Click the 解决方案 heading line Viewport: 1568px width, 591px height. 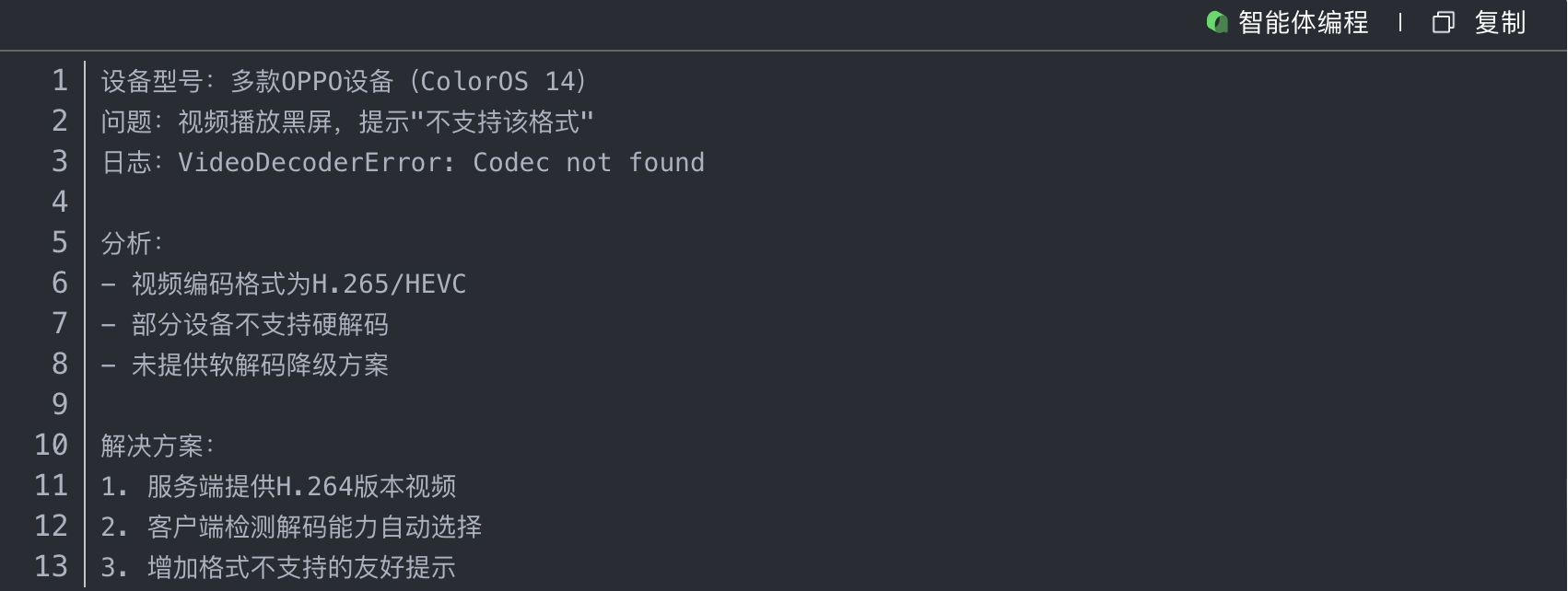click(158, 446)
